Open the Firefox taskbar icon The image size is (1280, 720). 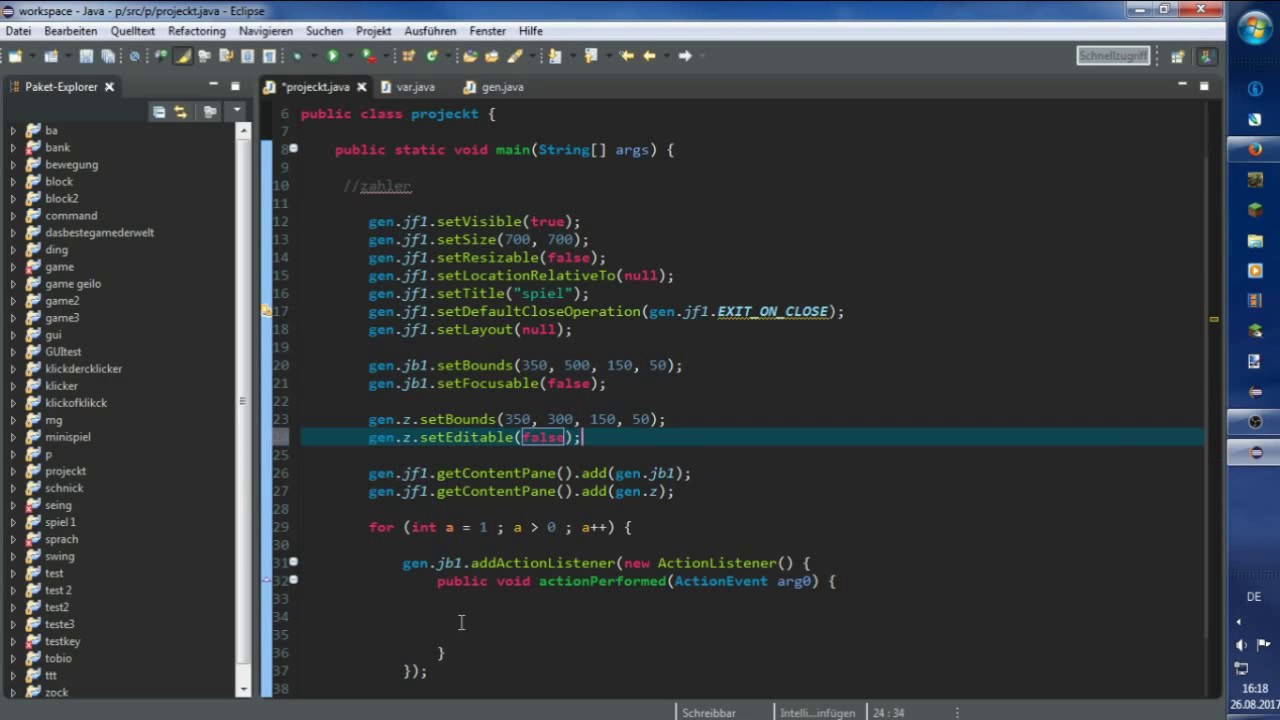(x=1255, y=150)
